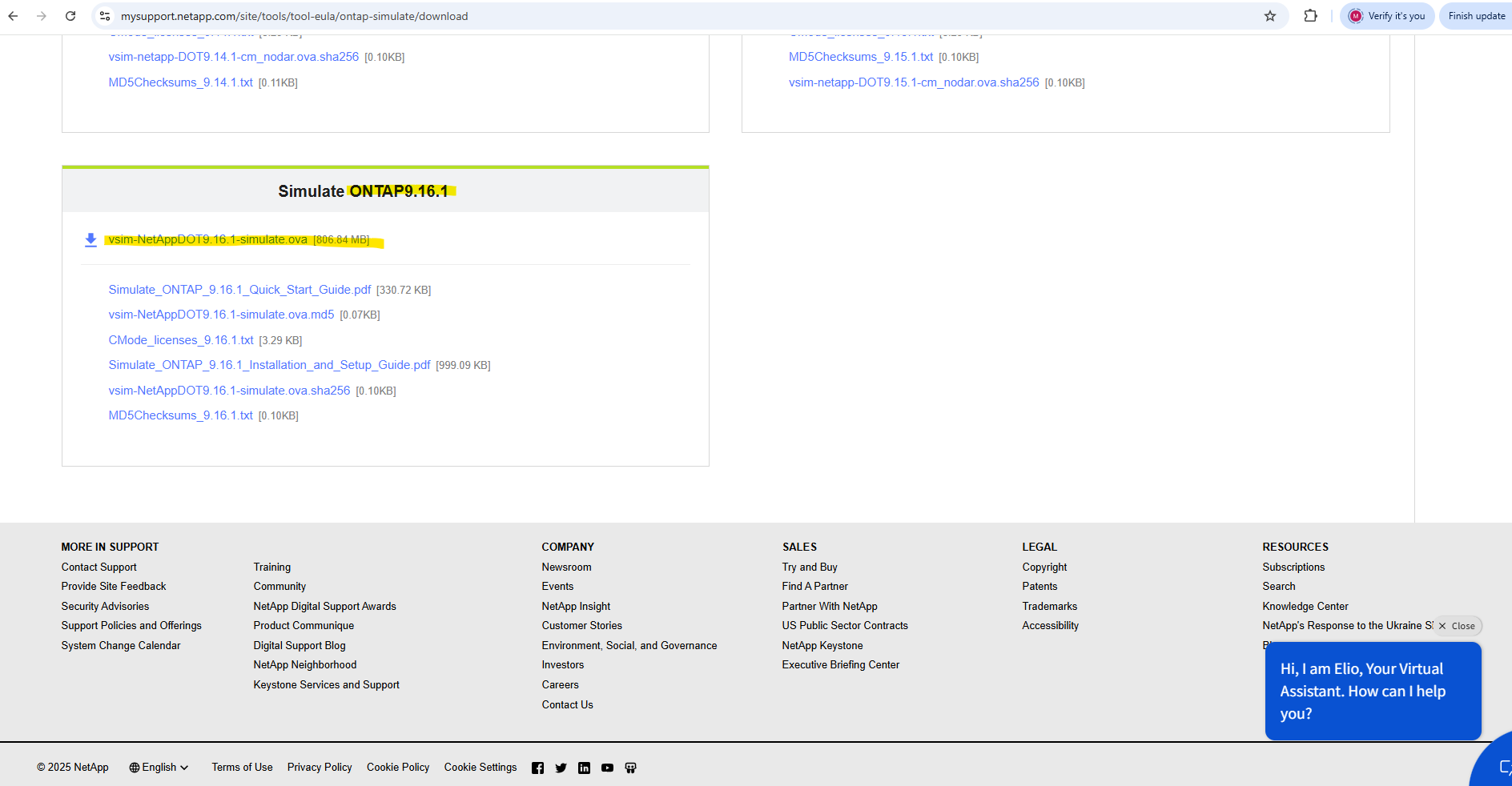The width and height of the screenshot is (1512, 786).
Task: Open the Community footer link
Action: point(279,586)
